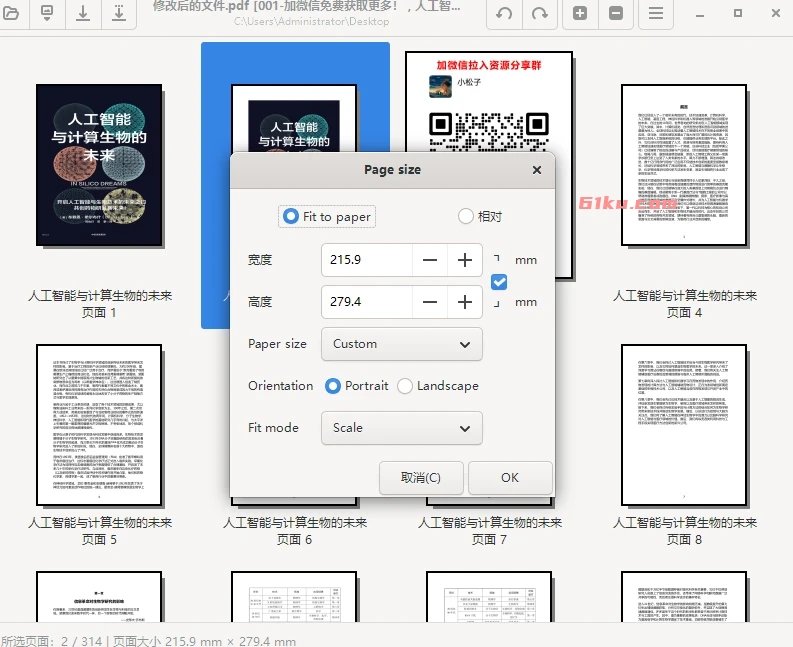793x647 pixels.
Task: Open the hamburger main menu
Action: click(656, 13)
